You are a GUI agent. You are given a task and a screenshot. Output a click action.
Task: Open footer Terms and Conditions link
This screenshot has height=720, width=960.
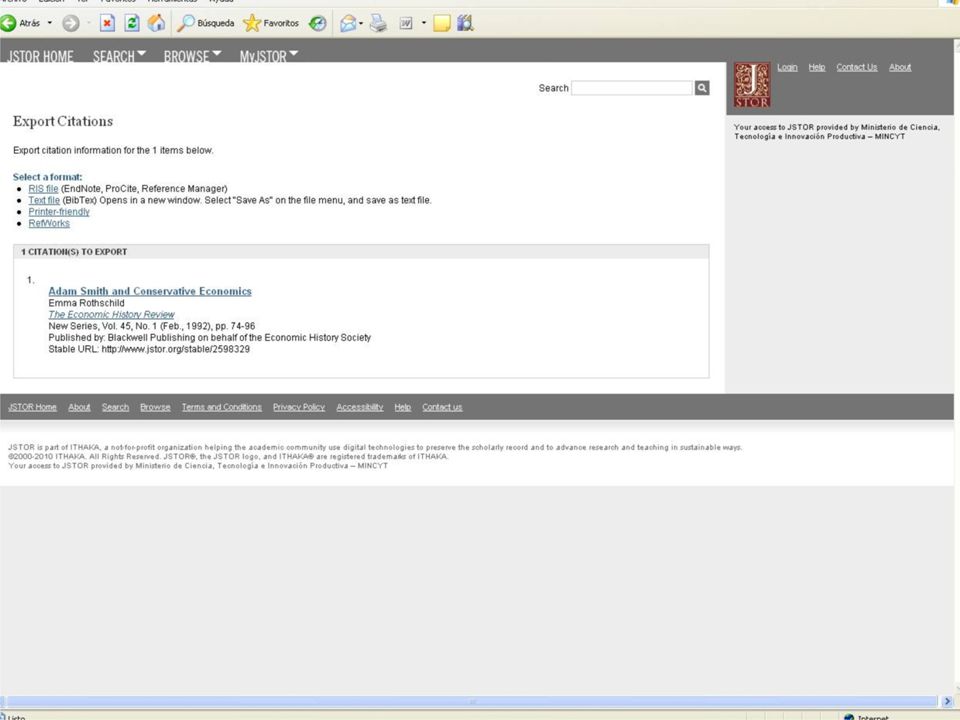coord(222,407)
